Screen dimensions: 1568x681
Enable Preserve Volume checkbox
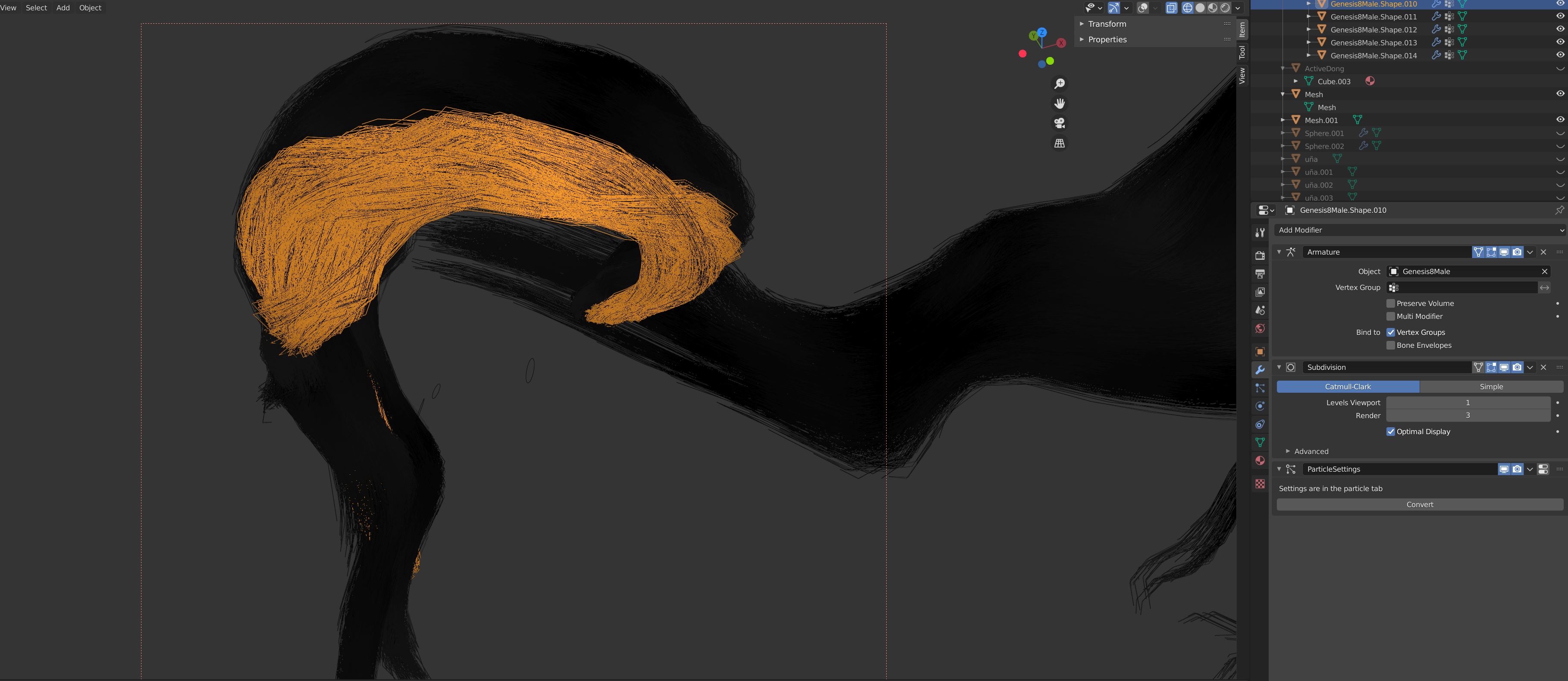(1391, 303)
